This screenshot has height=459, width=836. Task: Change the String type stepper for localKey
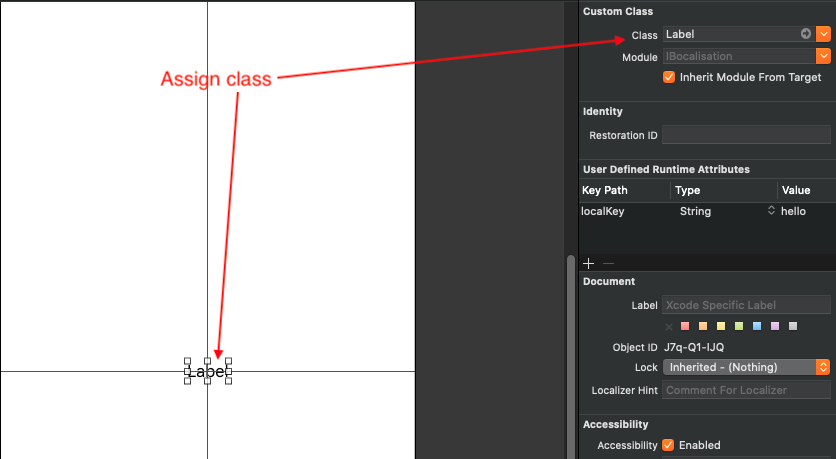[770, 212]
